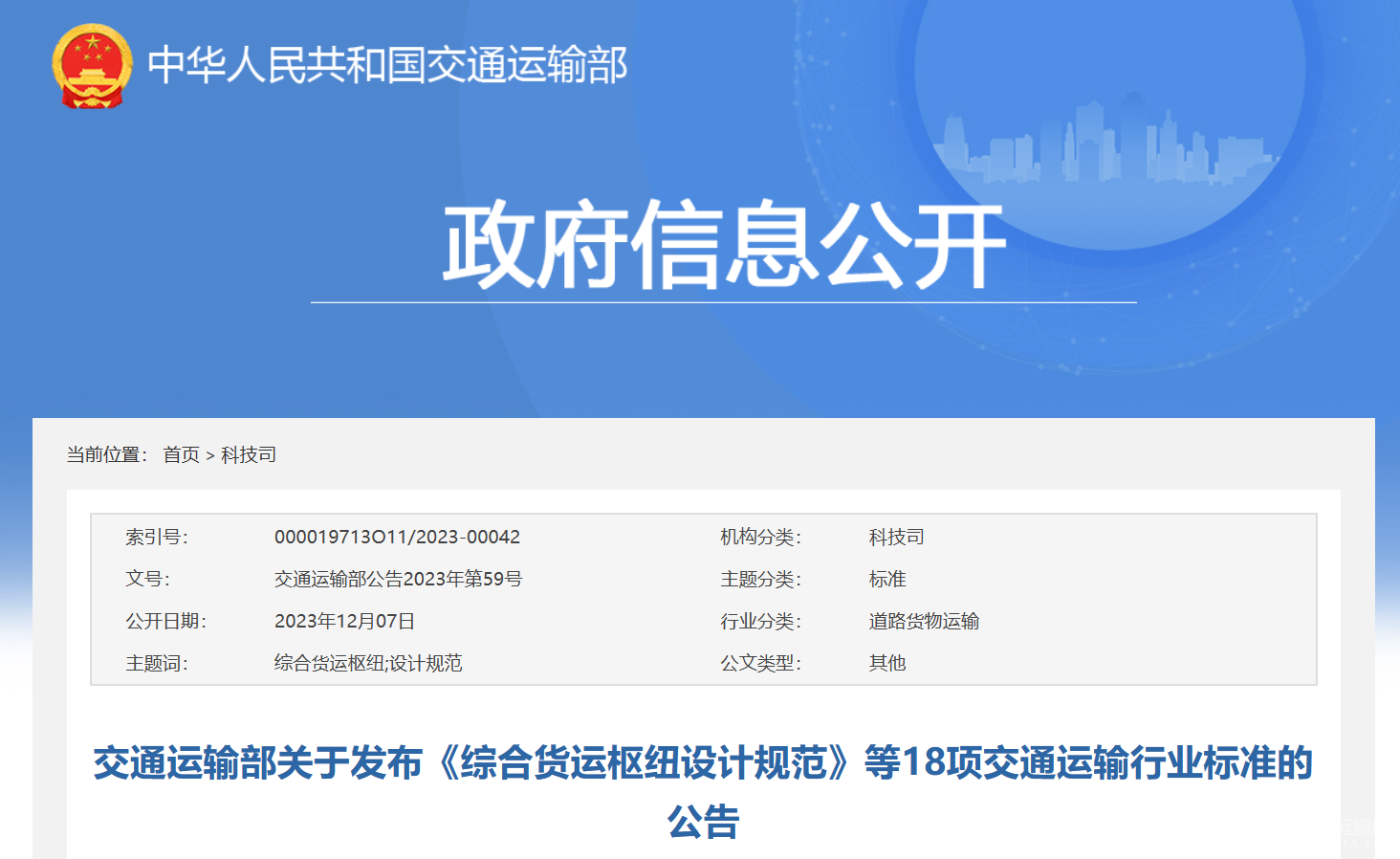Click the 公文类型 field label
This screenshot has height=859, width=1400.
[x=760, y=663]
